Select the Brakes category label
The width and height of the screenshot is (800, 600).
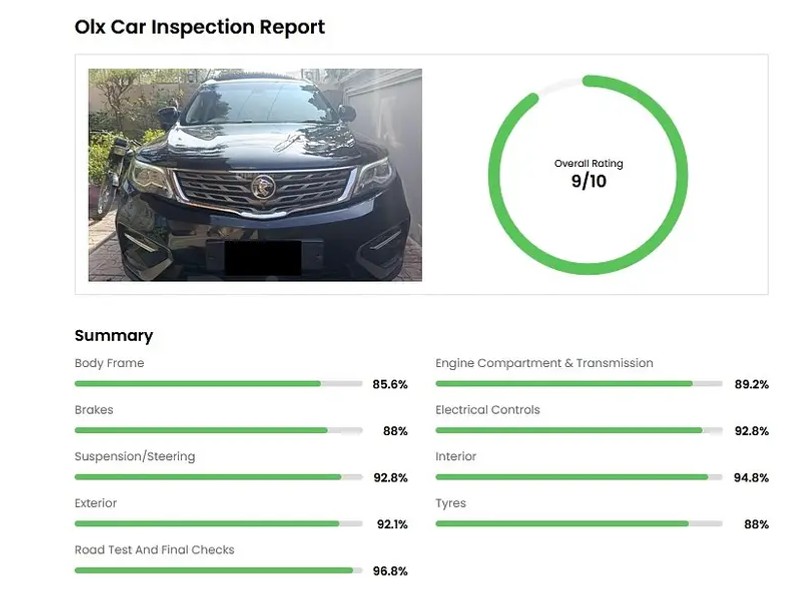point(94,410)
